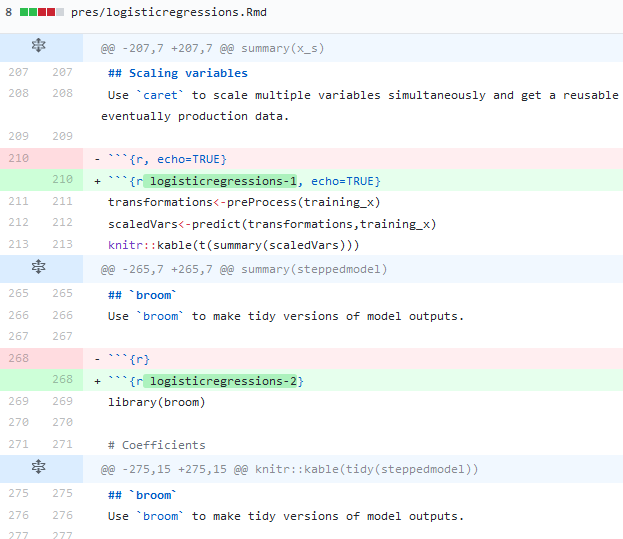The image size is (623, 539).
Task: Click highlighted text logisticregressions-2
Action: point(223,381)
